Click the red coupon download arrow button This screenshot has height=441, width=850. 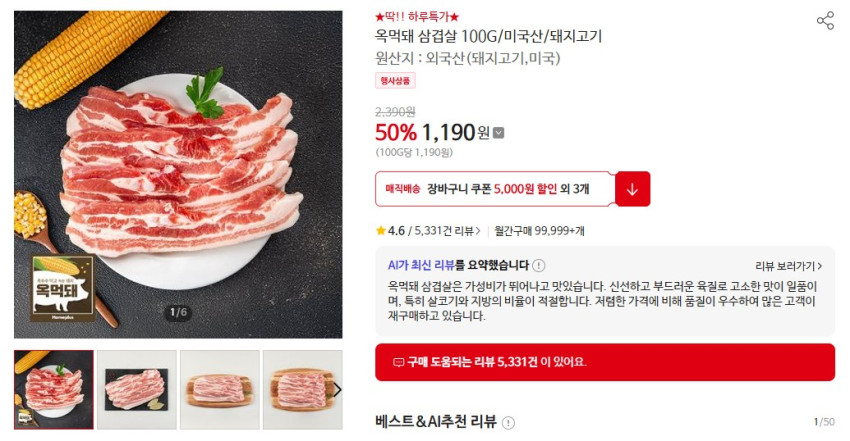coord(633,189)
